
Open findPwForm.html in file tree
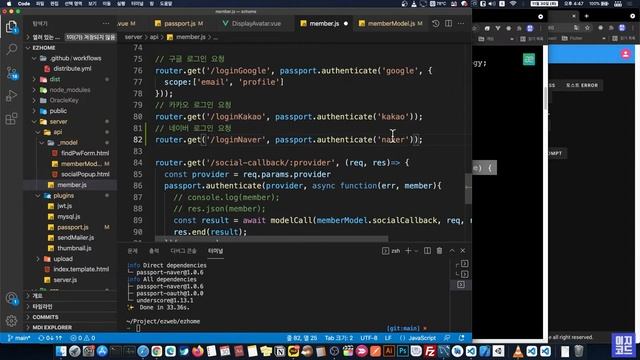pos(85,153)
